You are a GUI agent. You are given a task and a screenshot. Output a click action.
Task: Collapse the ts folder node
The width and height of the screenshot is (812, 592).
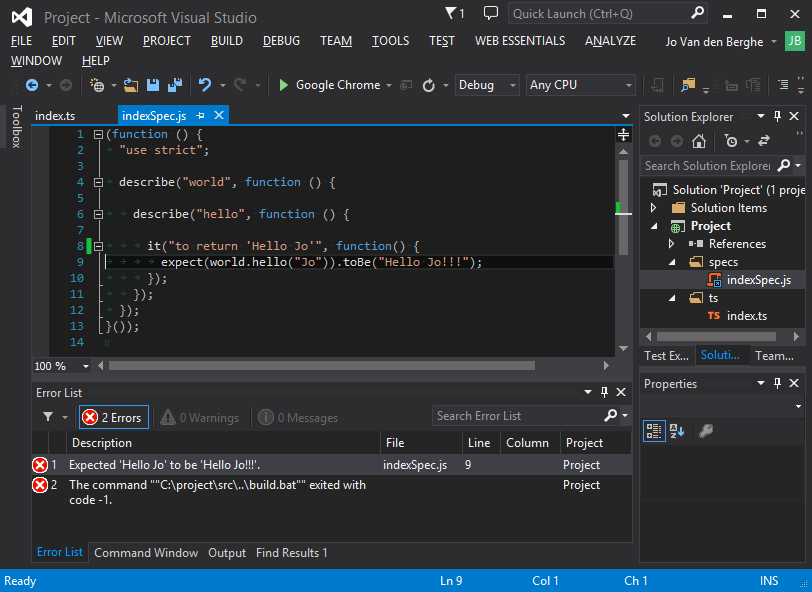[x=672, y=298]
